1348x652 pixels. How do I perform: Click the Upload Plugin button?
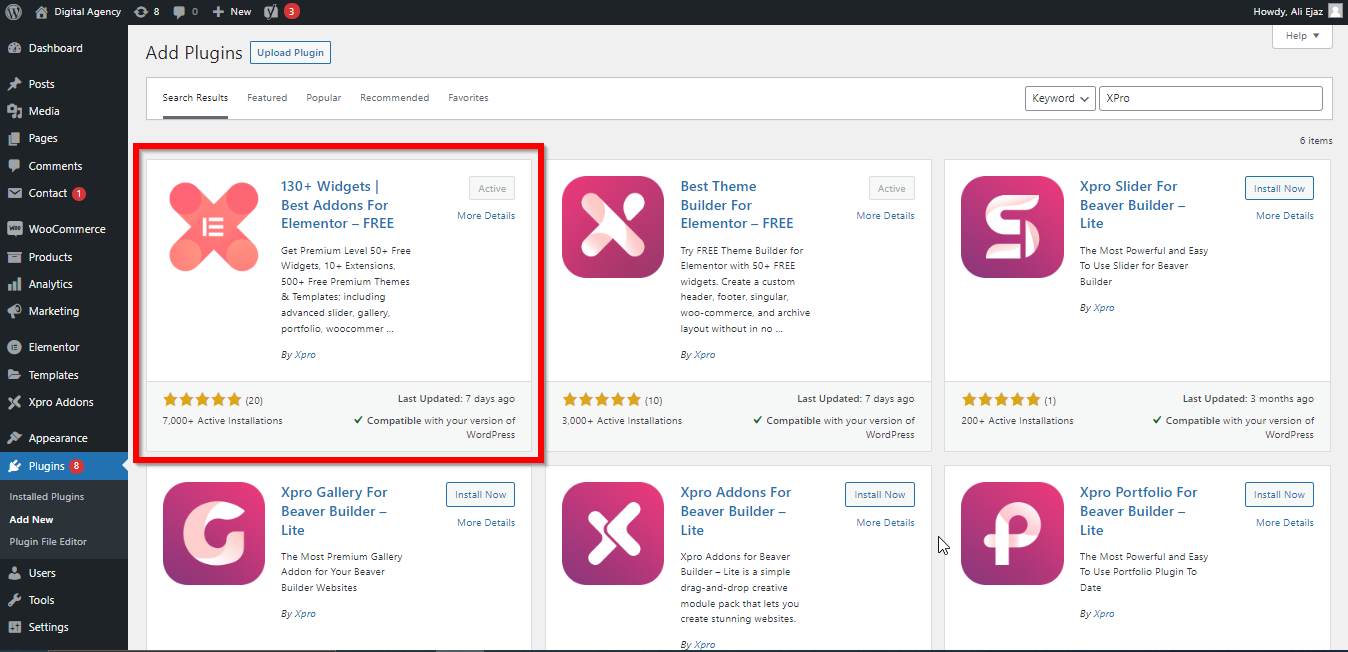(290, 53)
